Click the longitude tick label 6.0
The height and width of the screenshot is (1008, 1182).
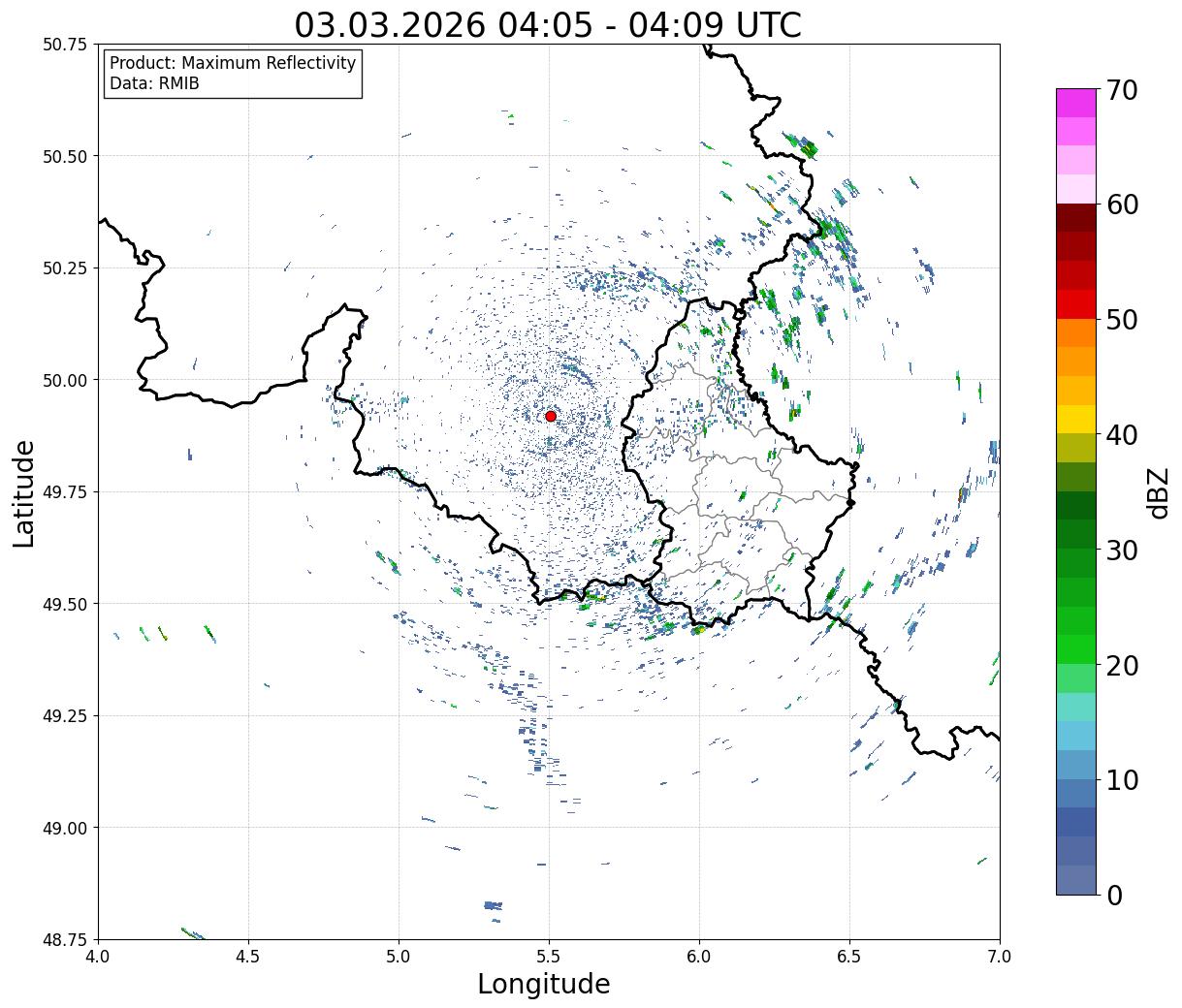point(699,957)
